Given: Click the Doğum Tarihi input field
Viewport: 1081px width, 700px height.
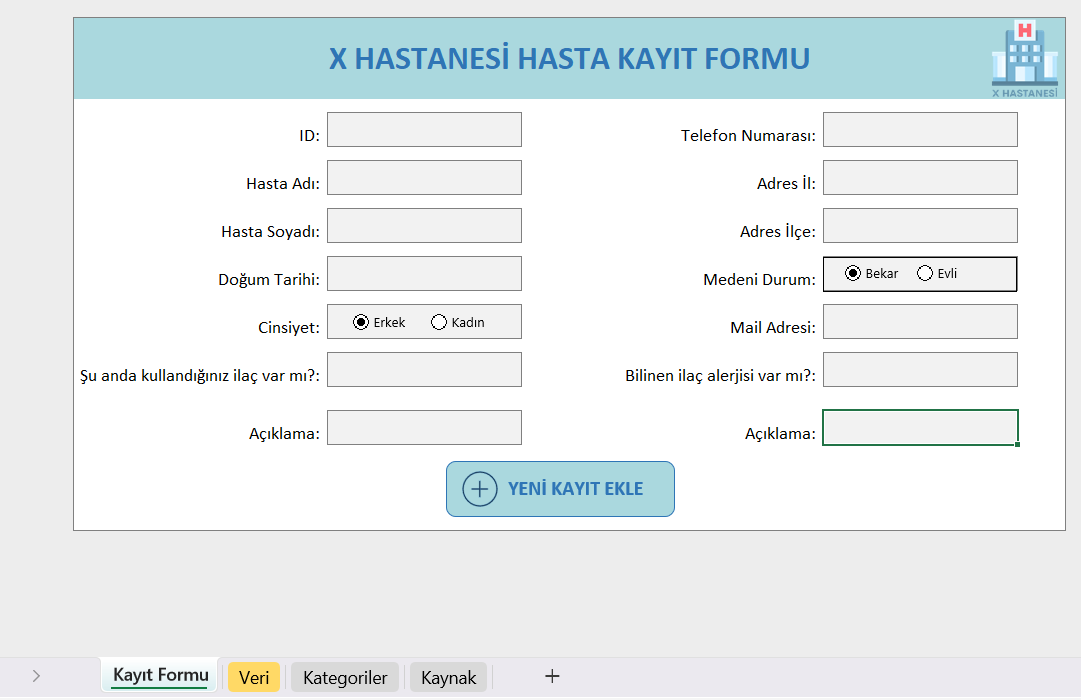Looking at the screenshot, I should tap(424, 273).
